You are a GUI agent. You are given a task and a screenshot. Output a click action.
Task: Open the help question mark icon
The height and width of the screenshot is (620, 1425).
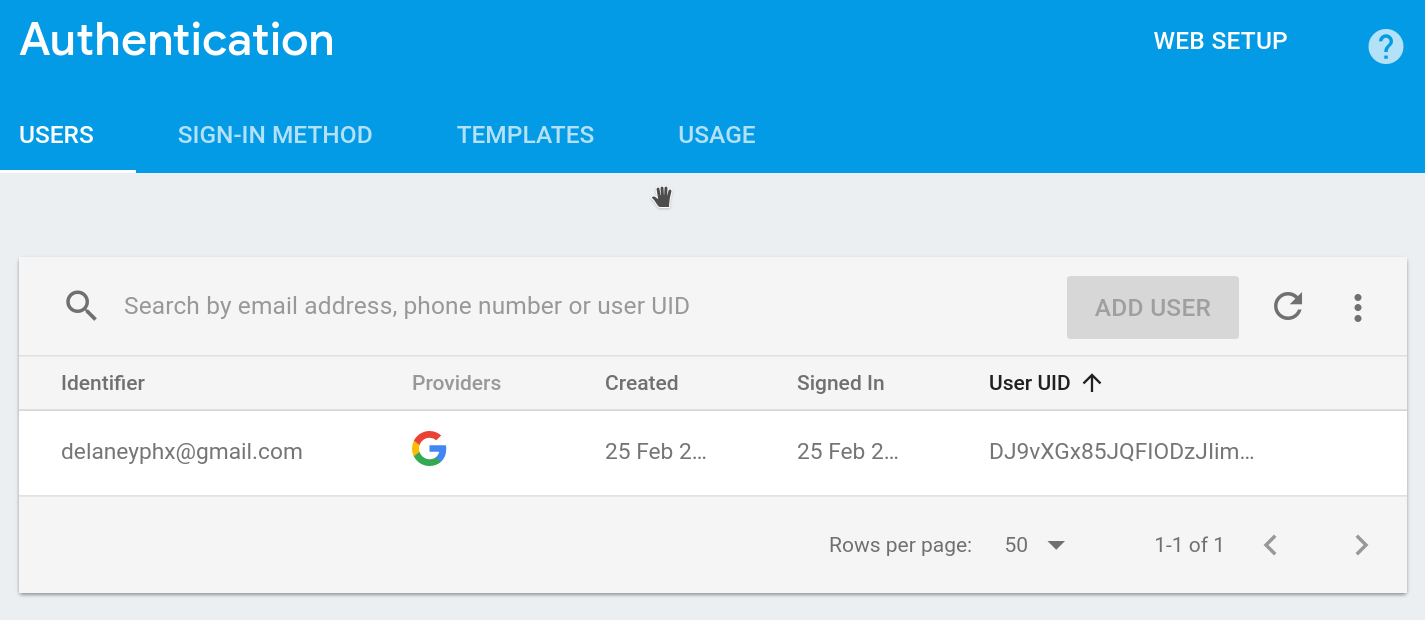coord(1385,47)
